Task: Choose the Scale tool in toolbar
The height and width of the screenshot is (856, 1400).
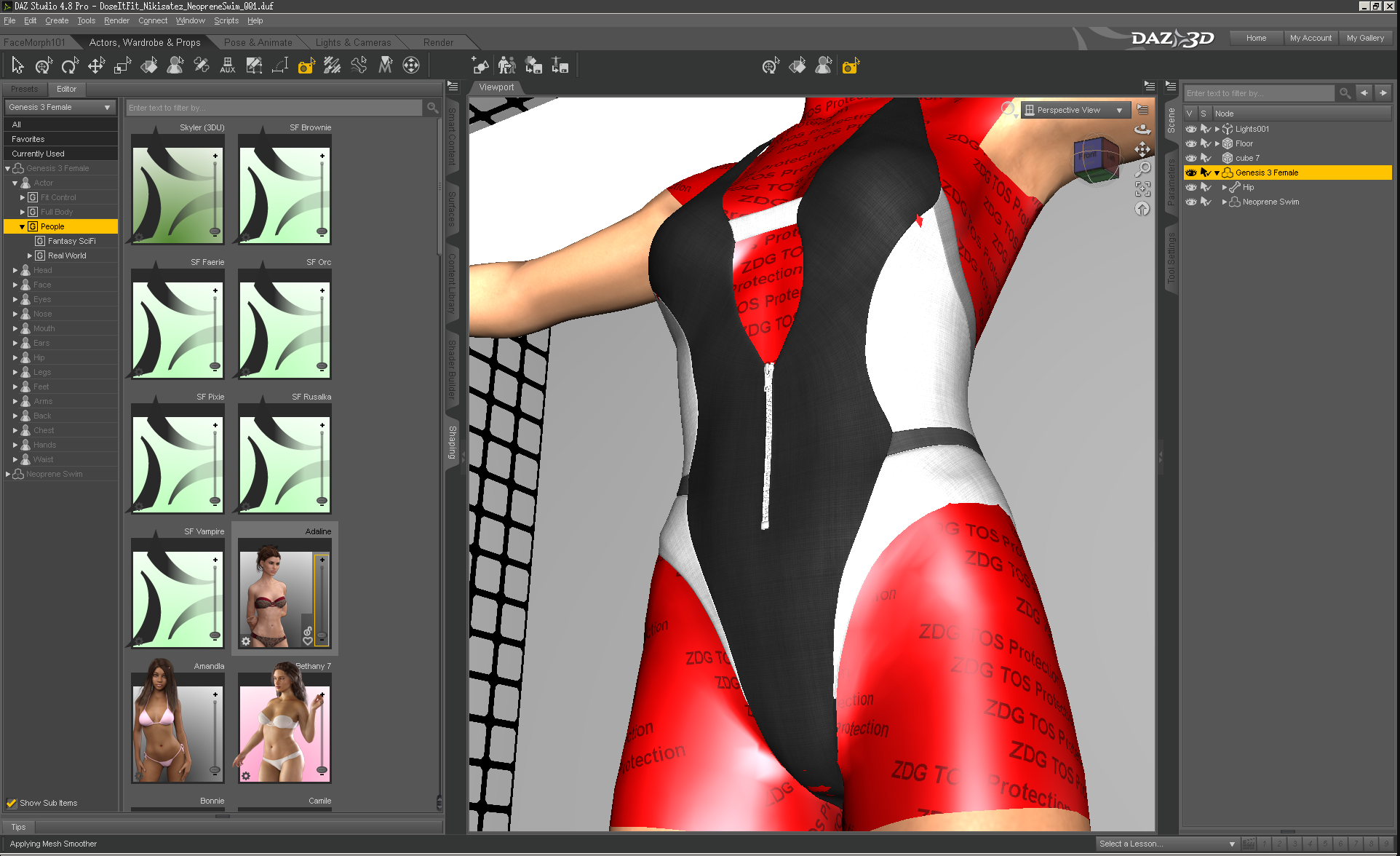Action: [x=122, y=66]
